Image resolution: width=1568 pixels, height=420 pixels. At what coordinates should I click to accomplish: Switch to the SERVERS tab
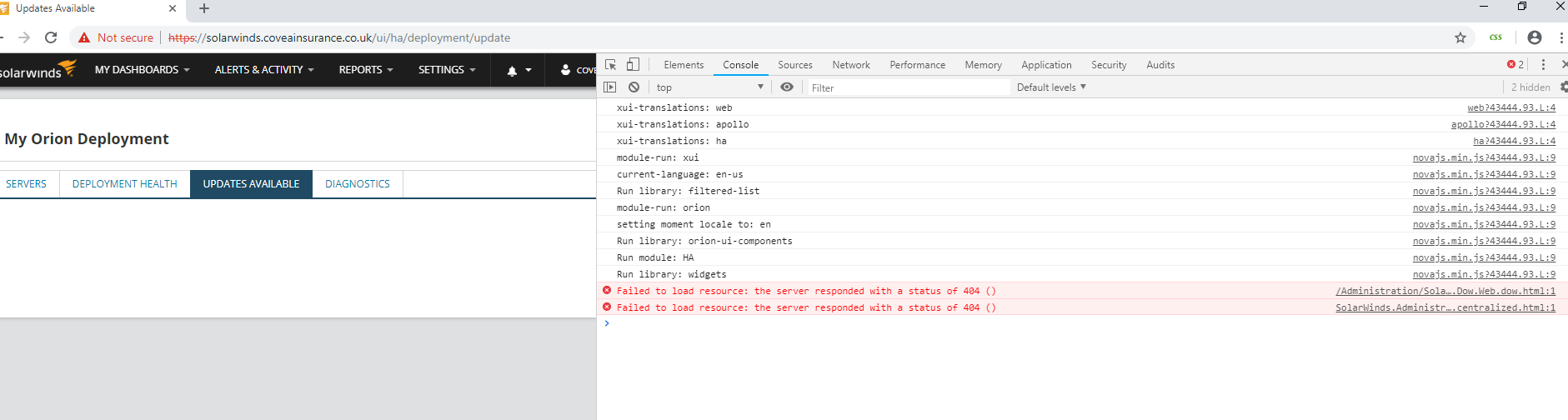tap(27, 184)
